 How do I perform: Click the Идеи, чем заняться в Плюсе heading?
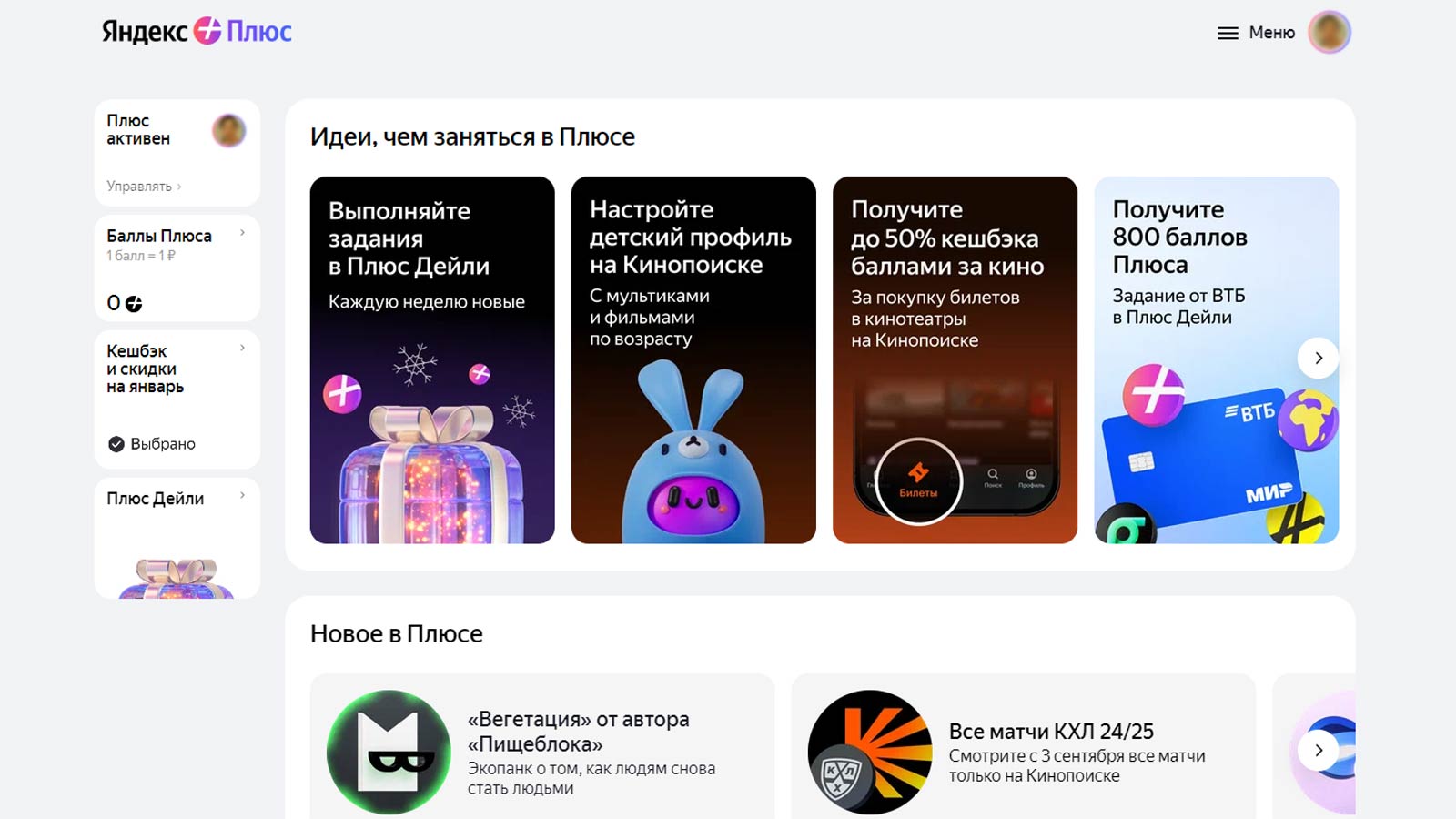click(x=472, y=137)
